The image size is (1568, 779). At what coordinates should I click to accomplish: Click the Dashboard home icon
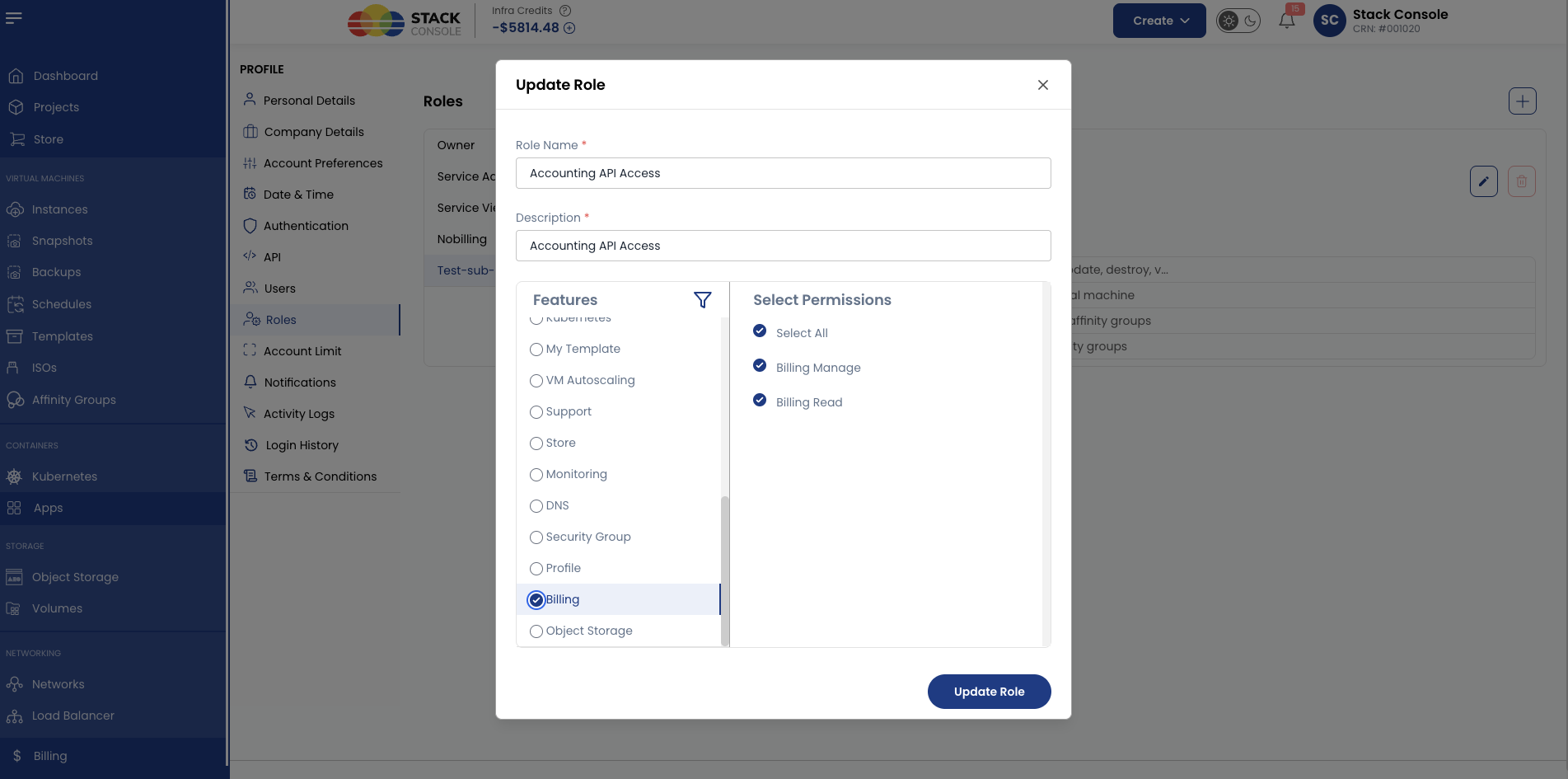16,76
